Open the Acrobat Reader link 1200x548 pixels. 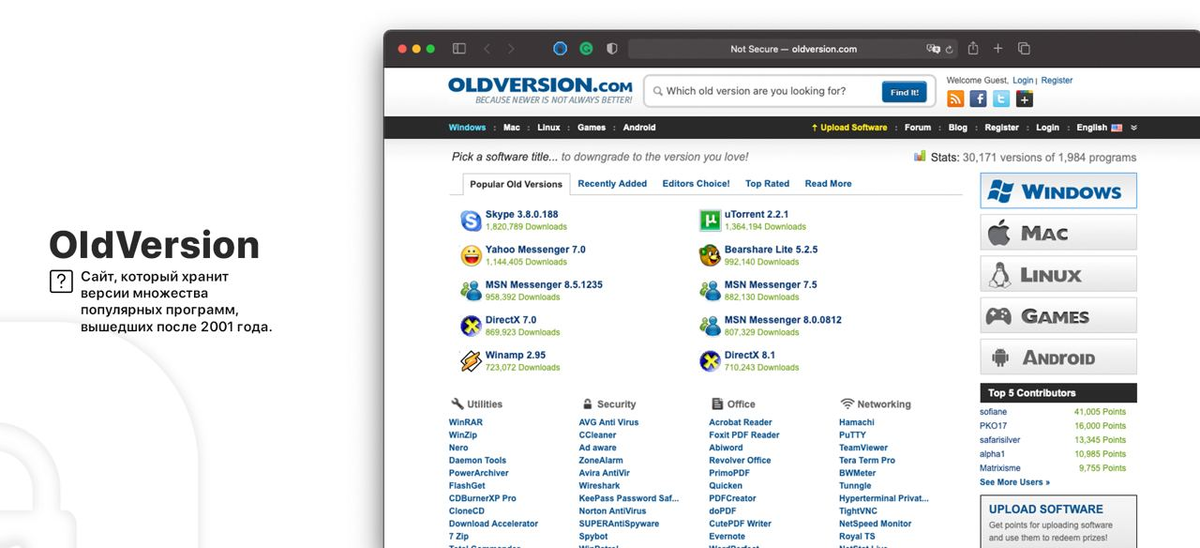[x=741, y=423]
